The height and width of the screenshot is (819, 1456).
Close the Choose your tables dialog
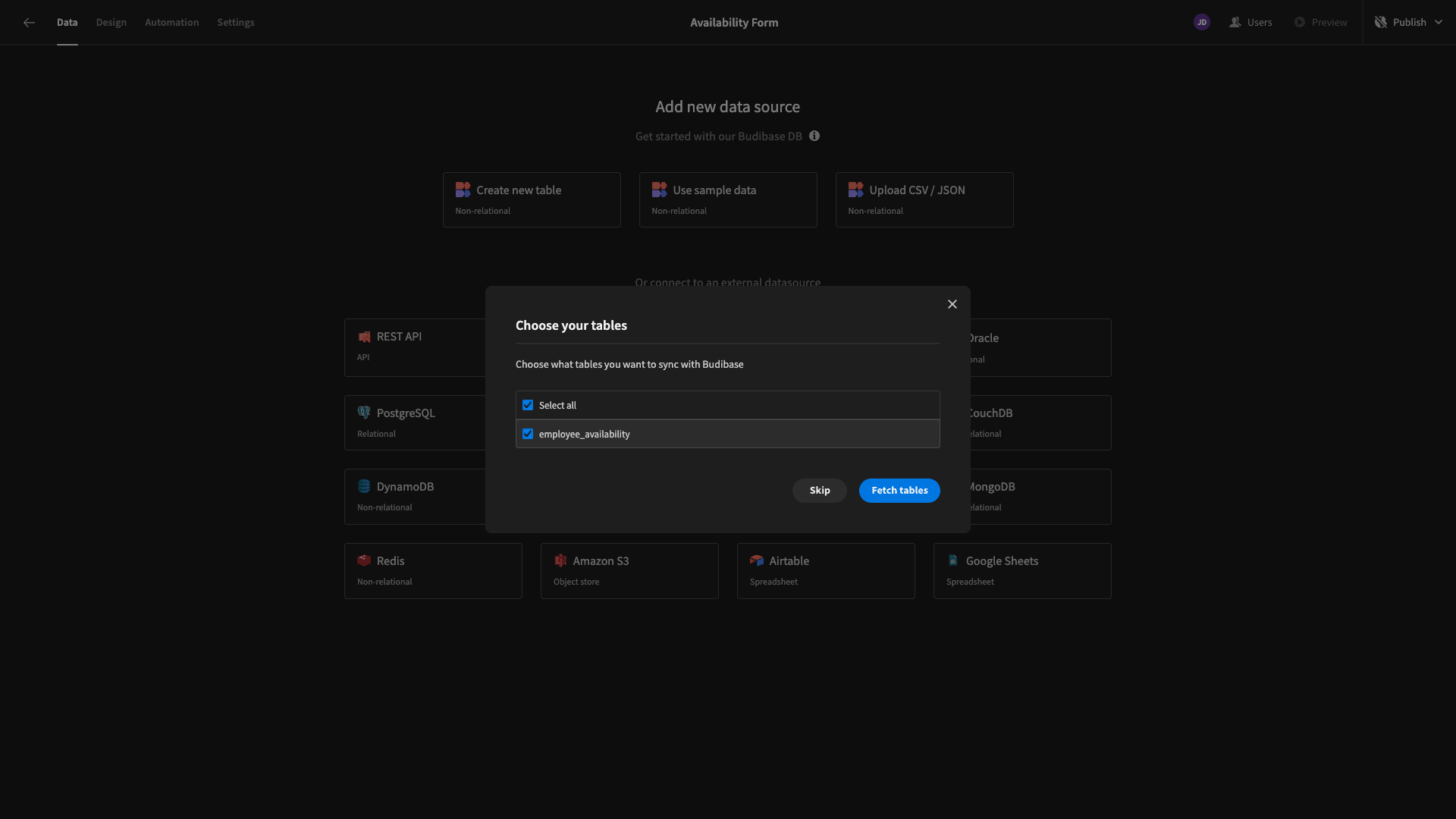point(952,304)
